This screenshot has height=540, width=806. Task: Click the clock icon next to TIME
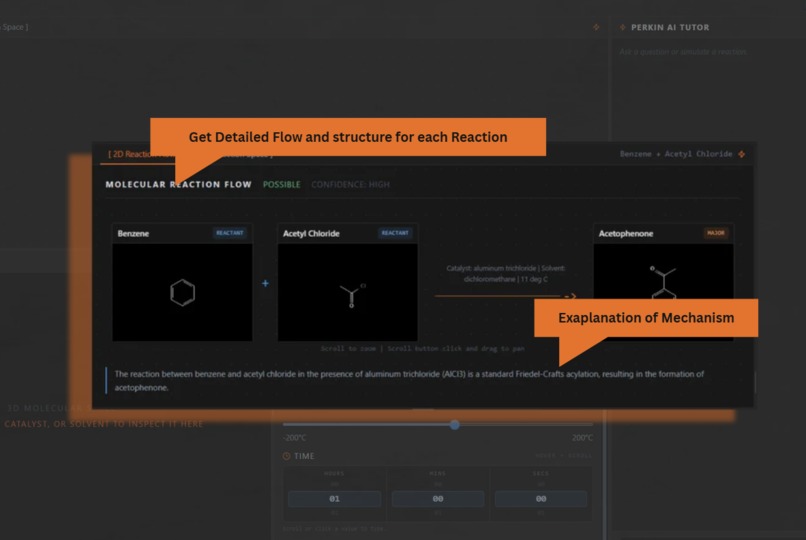click(x=286, y=456)
